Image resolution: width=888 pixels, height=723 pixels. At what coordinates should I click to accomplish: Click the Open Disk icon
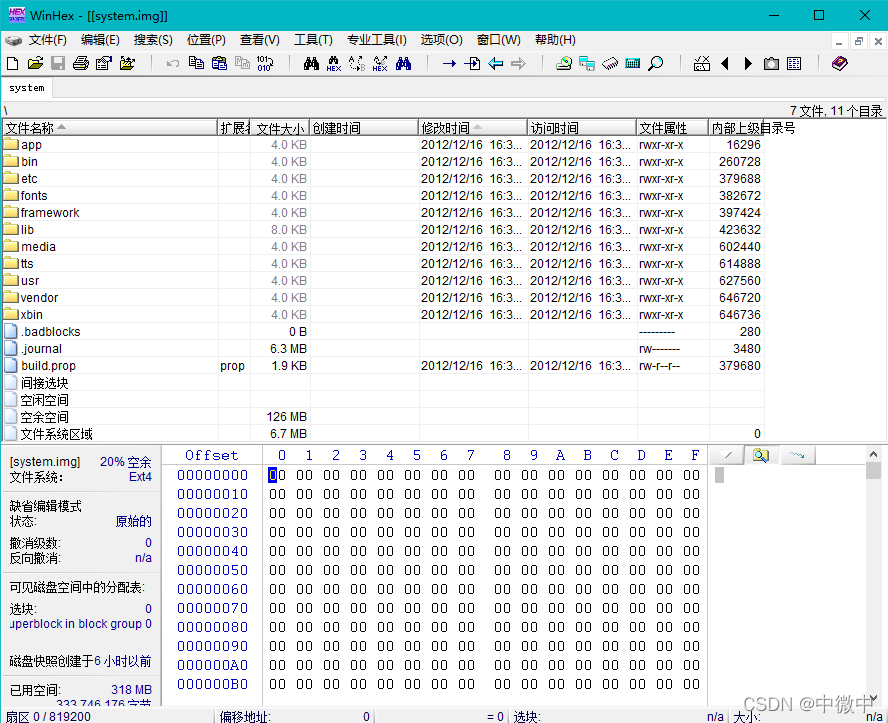pyautogui.click(x=564, y=63)
